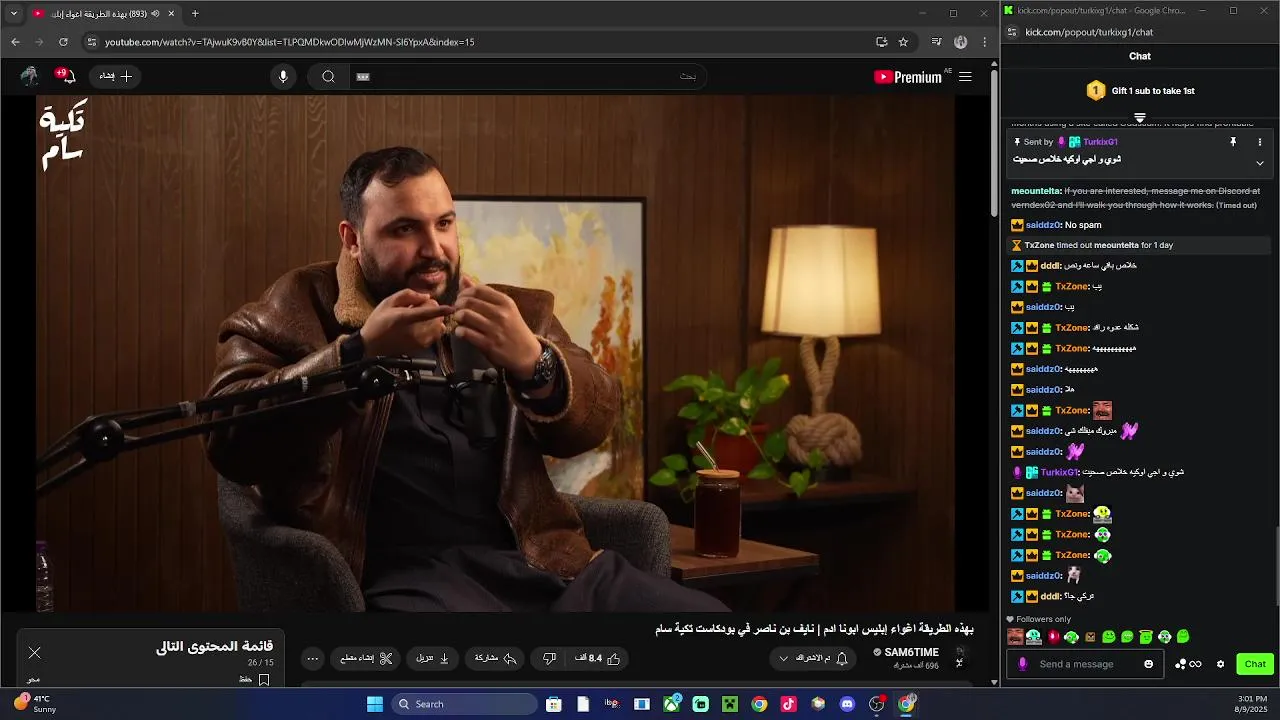
Task: Open install app icon in address bar
Action: pos(881,42)
